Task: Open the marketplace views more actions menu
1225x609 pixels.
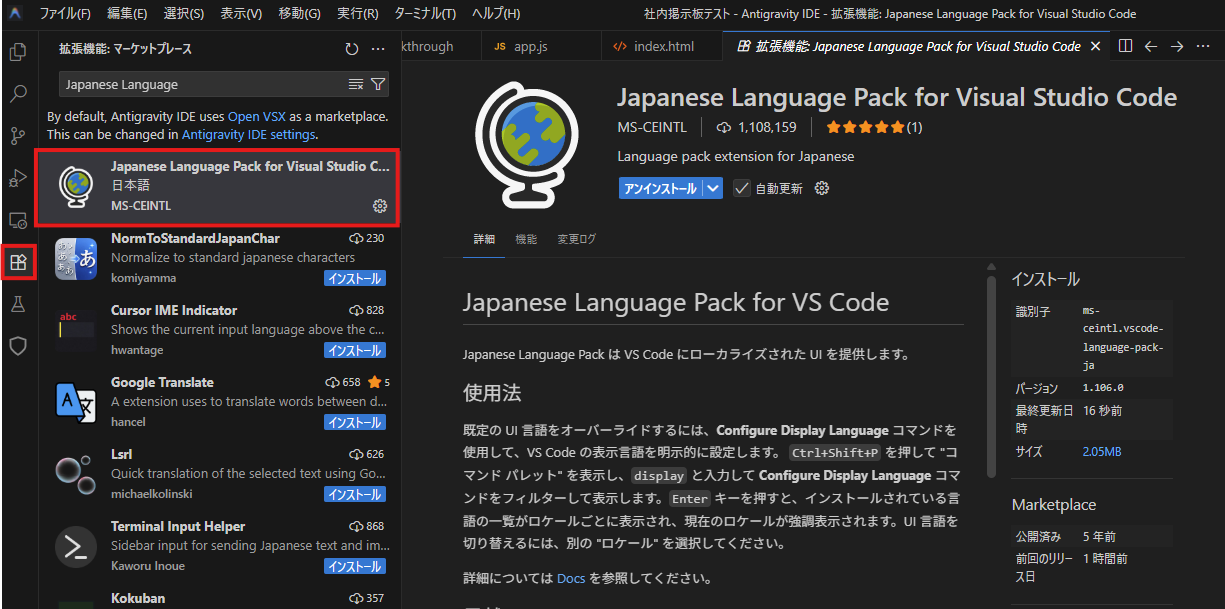Action: (x=377, y=49)
